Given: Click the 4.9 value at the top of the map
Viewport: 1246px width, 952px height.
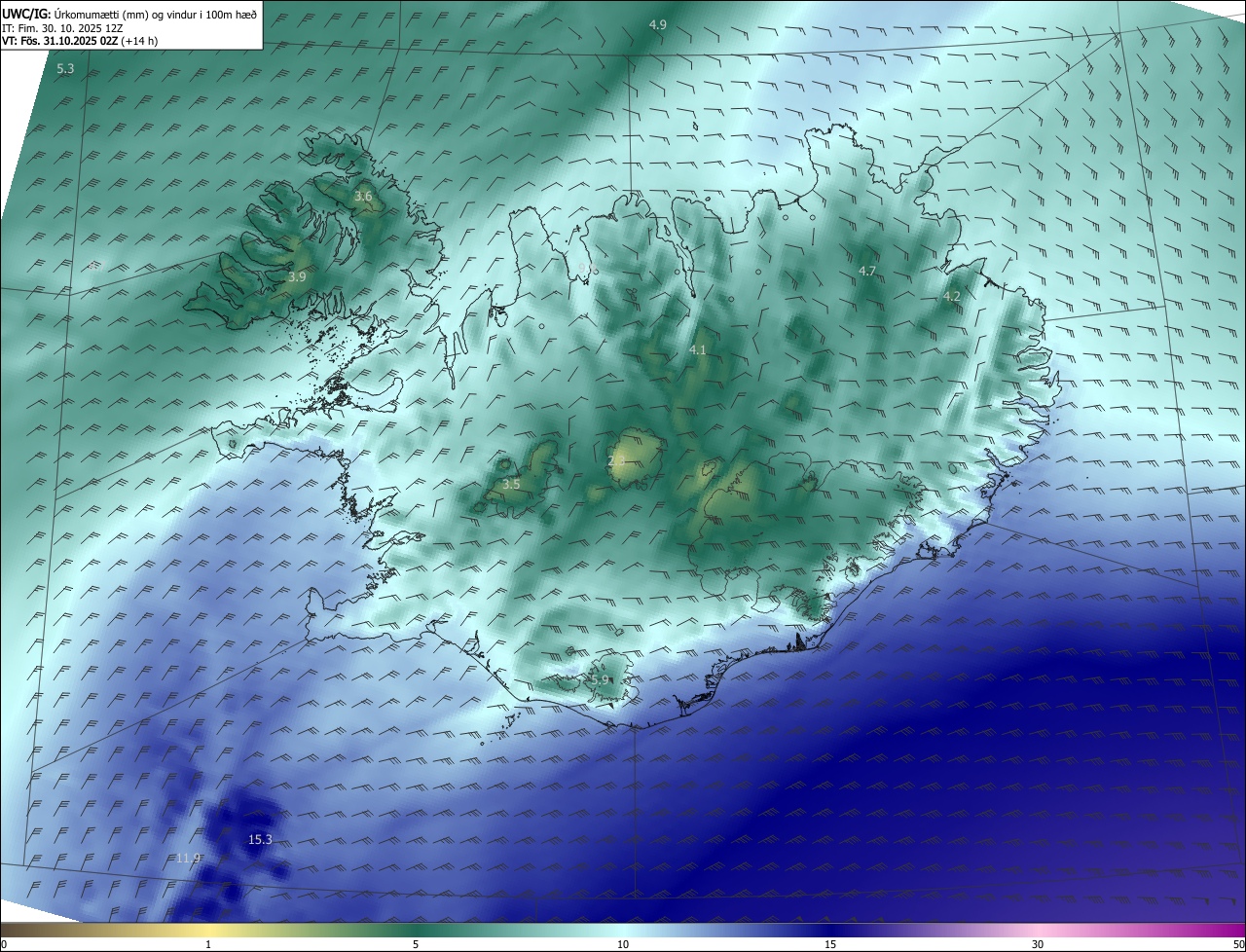Looking at the screenshot, I should click(x=658, y=24).
